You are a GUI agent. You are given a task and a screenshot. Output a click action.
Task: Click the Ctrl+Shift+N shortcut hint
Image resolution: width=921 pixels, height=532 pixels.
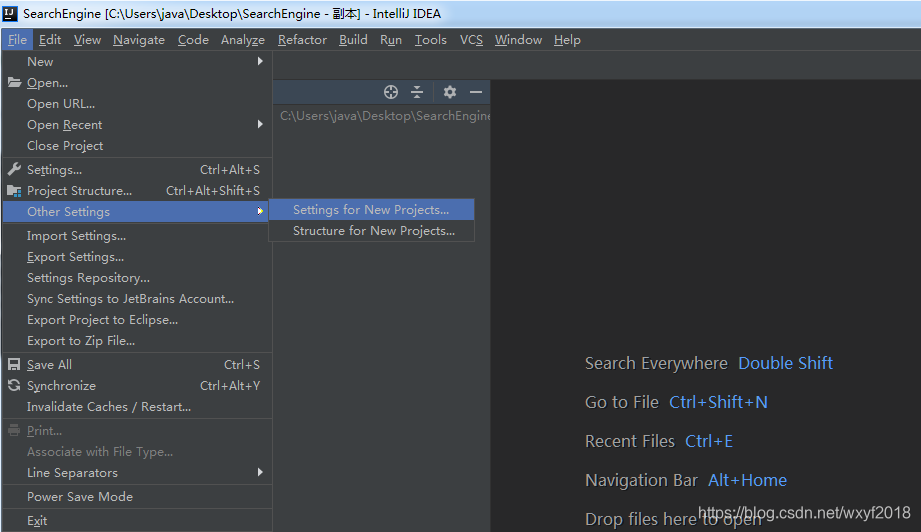(x=718, y=402)
